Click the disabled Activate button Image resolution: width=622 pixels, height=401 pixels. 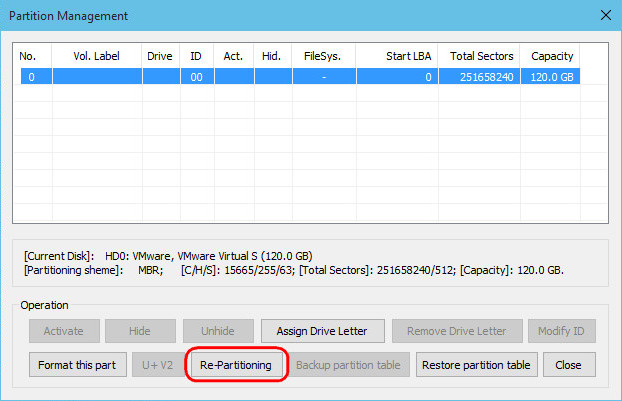point(64,331)
